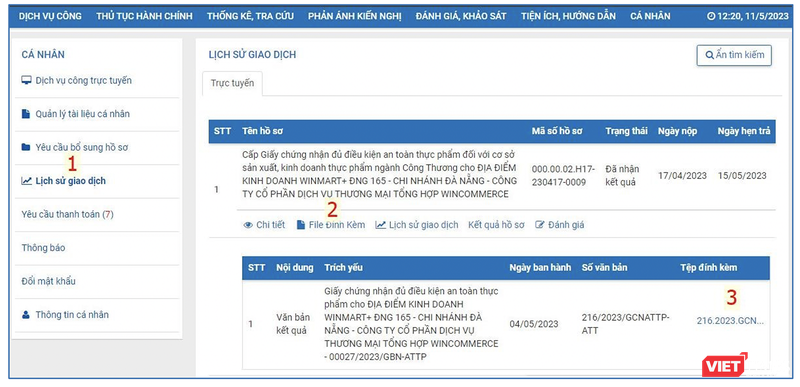The image size is (800, 387).
Task: Select Đổi mật khẩu in the sidebar
Action: [x=48, y=281]
